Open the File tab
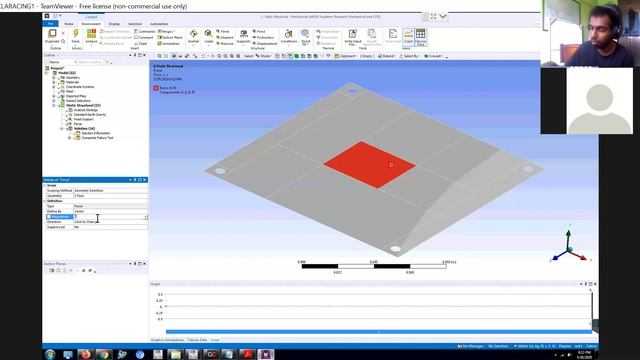640x360 pixels. [51, 24]
